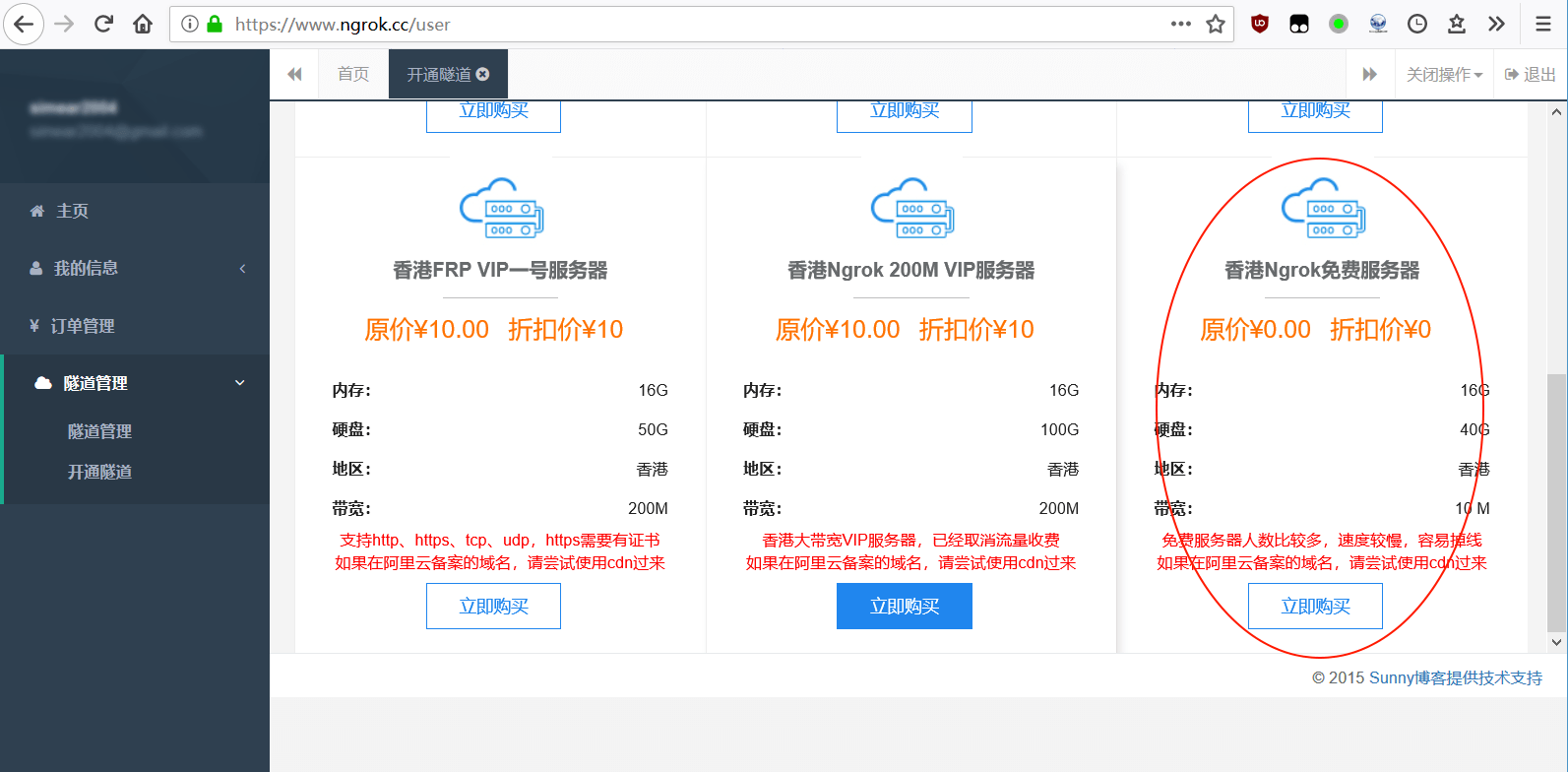Viewport: 1568px width, 772px height.
Task: Expand 我的信息 sidebar section
Action: (135, 268)
